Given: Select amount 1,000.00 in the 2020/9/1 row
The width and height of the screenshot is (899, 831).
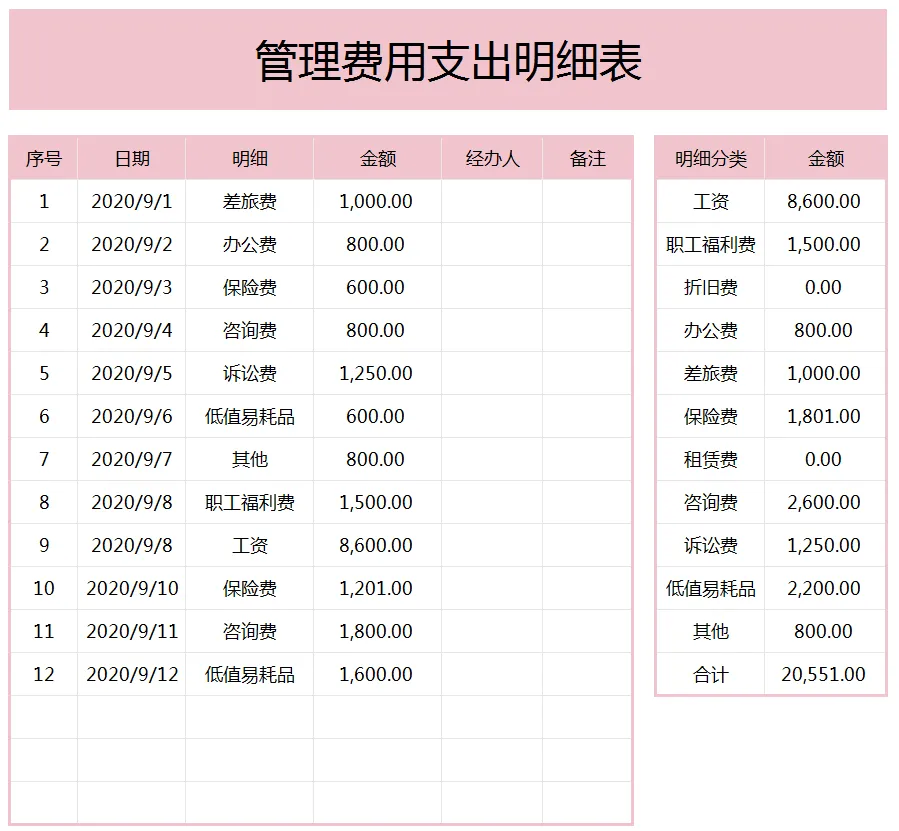Looking at the screenshot, I should click(x=376, y=201).
